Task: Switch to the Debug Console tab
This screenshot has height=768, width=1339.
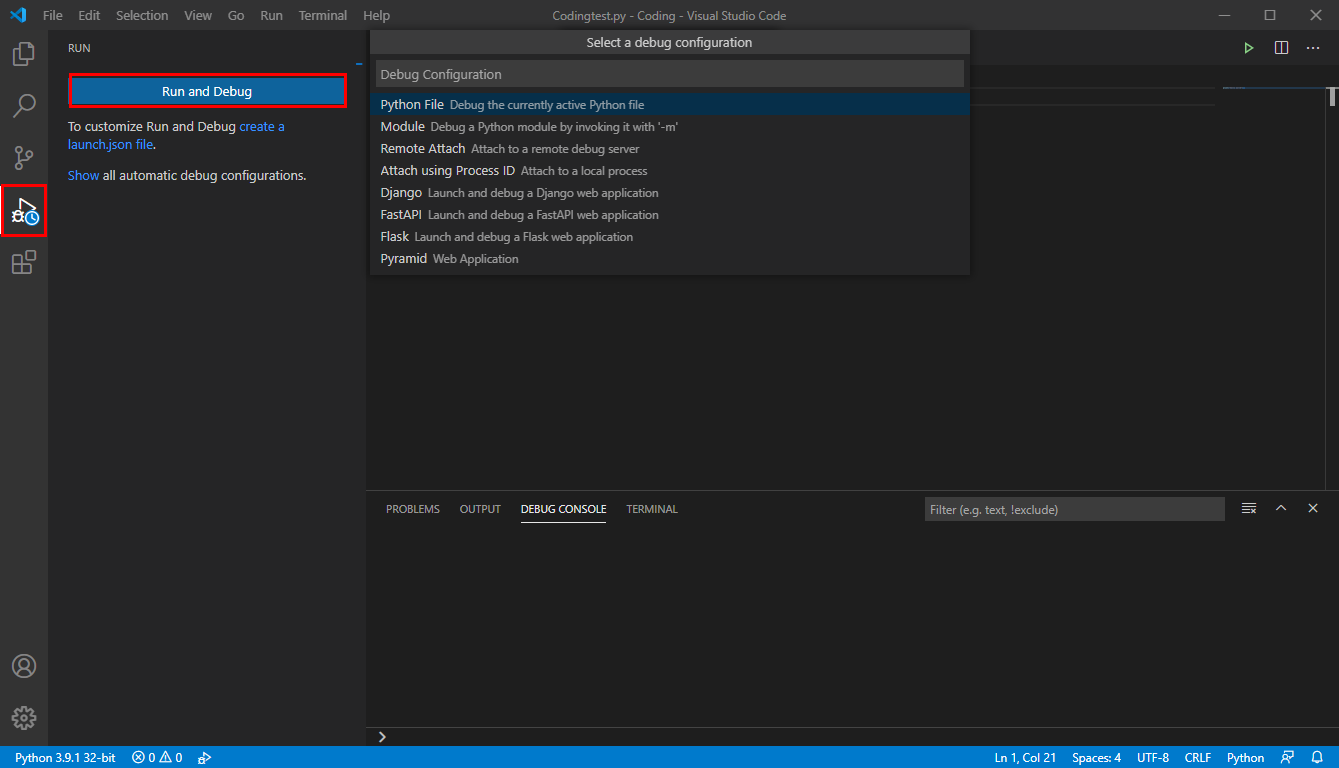Action: (563, 509)
